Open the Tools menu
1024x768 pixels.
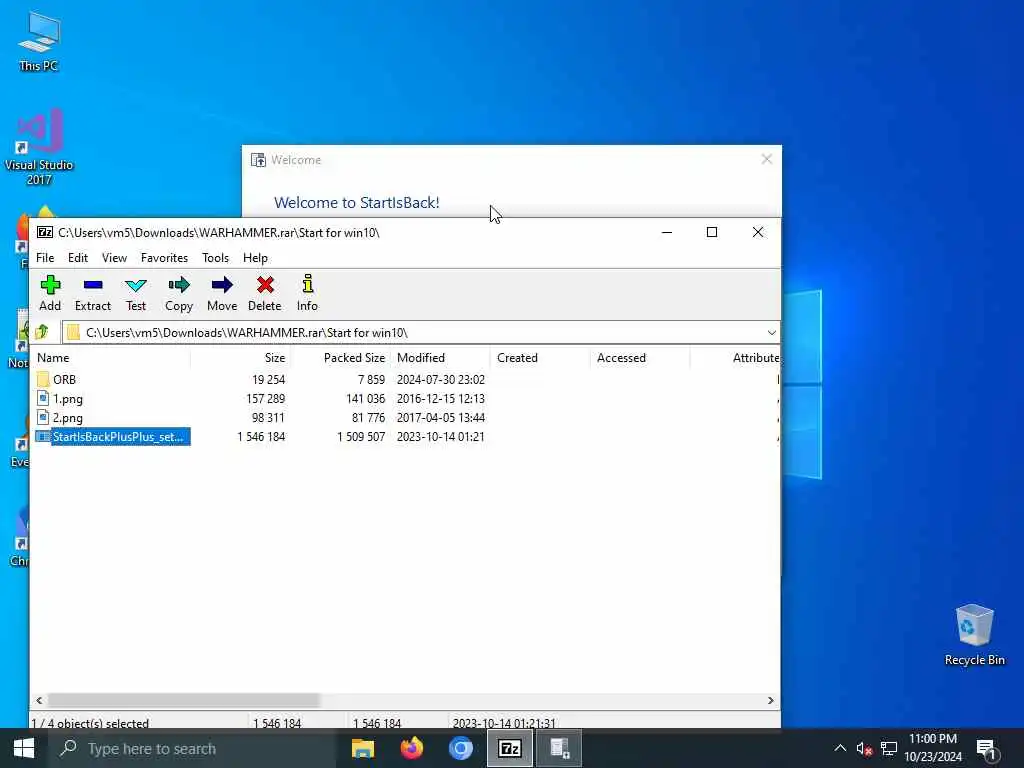coord(216,258)
